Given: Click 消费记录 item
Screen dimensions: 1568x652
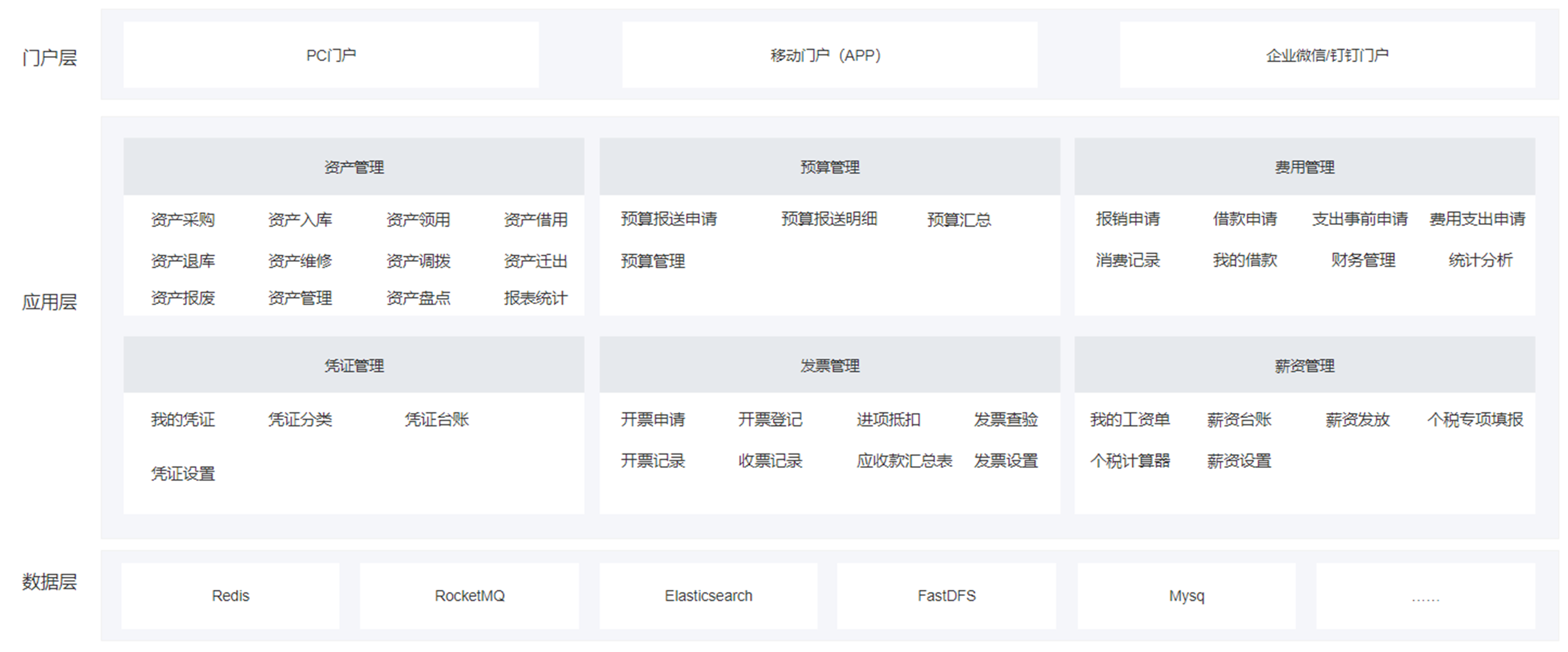Looking at the screenshot, I should click(1128, 260).
